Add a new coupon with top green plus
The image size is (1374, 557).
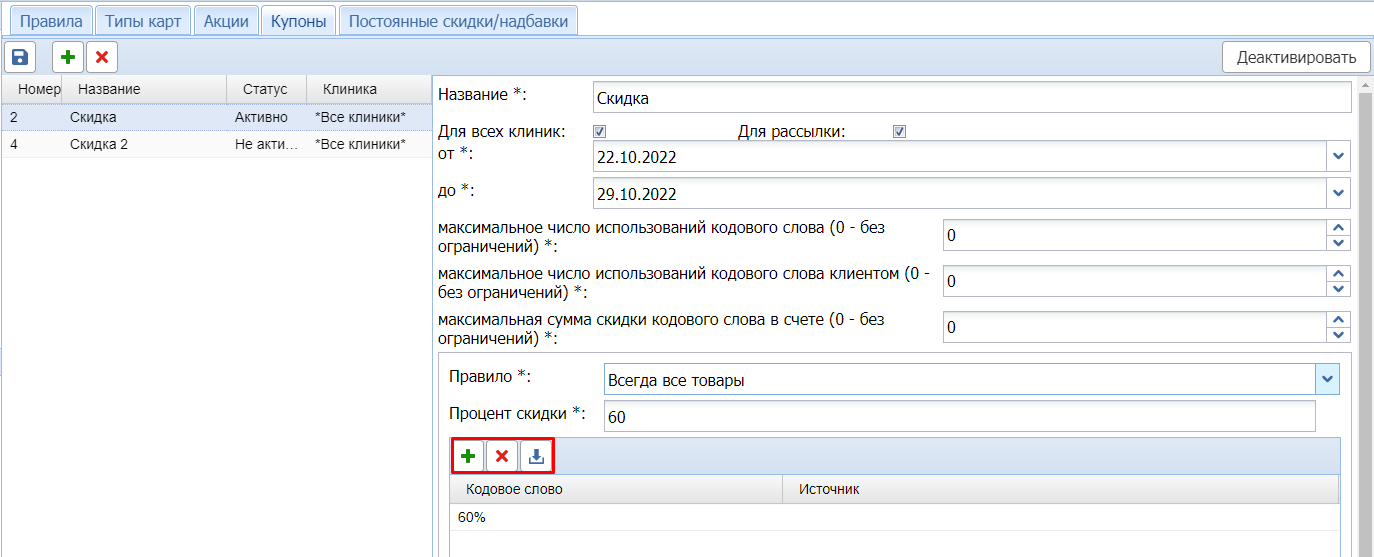pyautogui.click(x=68, y=57)
